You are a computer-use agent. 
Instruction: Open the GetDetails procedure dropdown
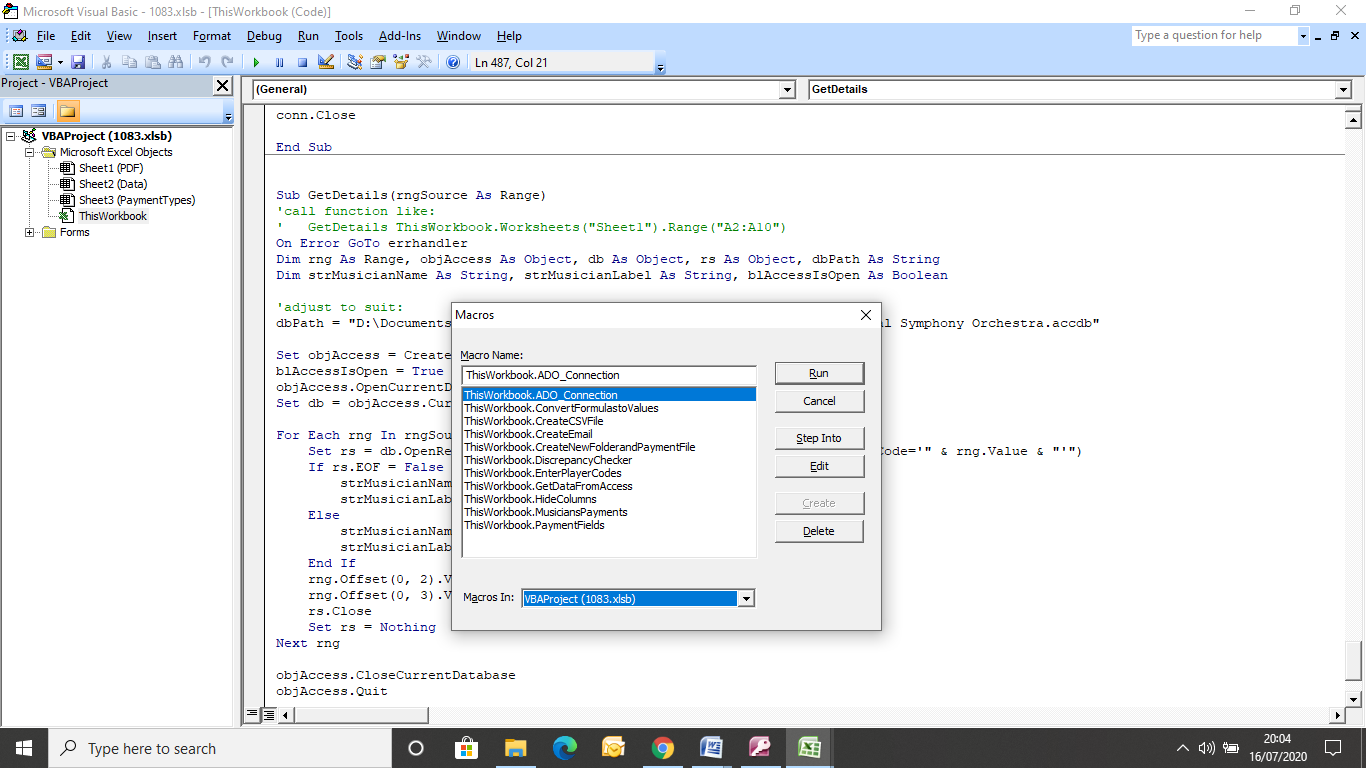tap(1342, 90)
